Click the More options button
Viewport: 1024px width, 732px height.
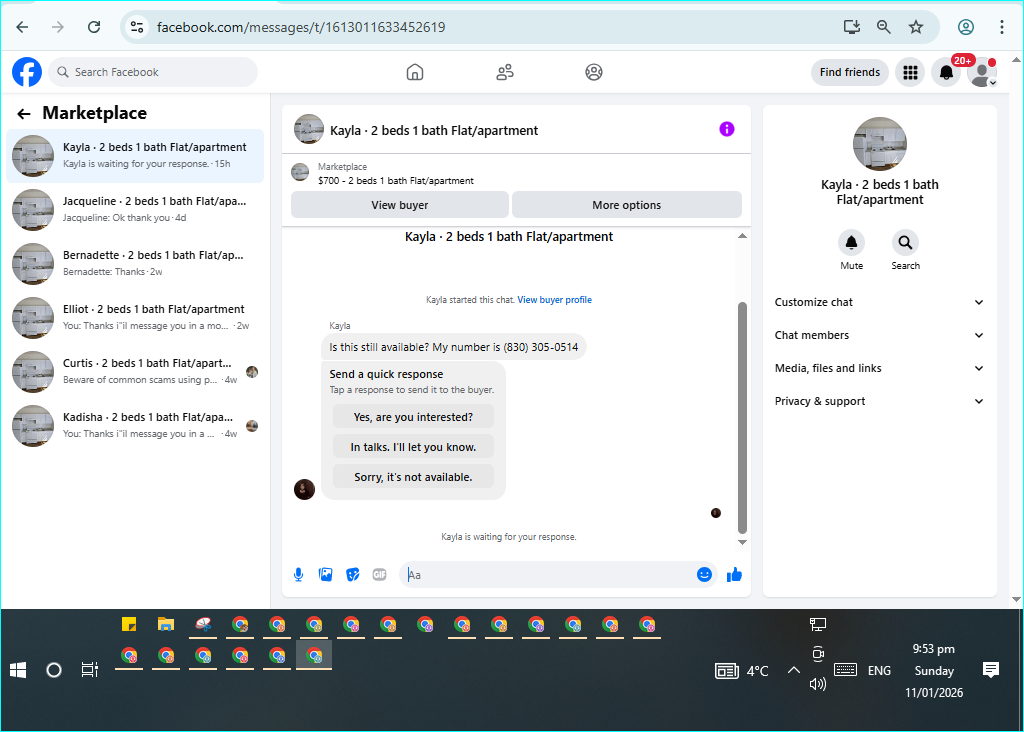coord(626,205)
